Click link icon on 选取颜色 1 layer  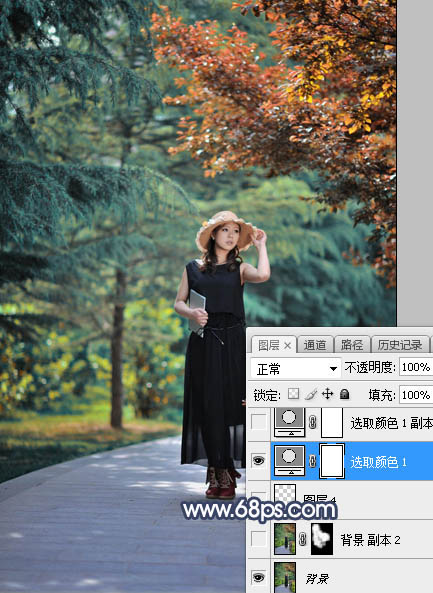point(313,461)
